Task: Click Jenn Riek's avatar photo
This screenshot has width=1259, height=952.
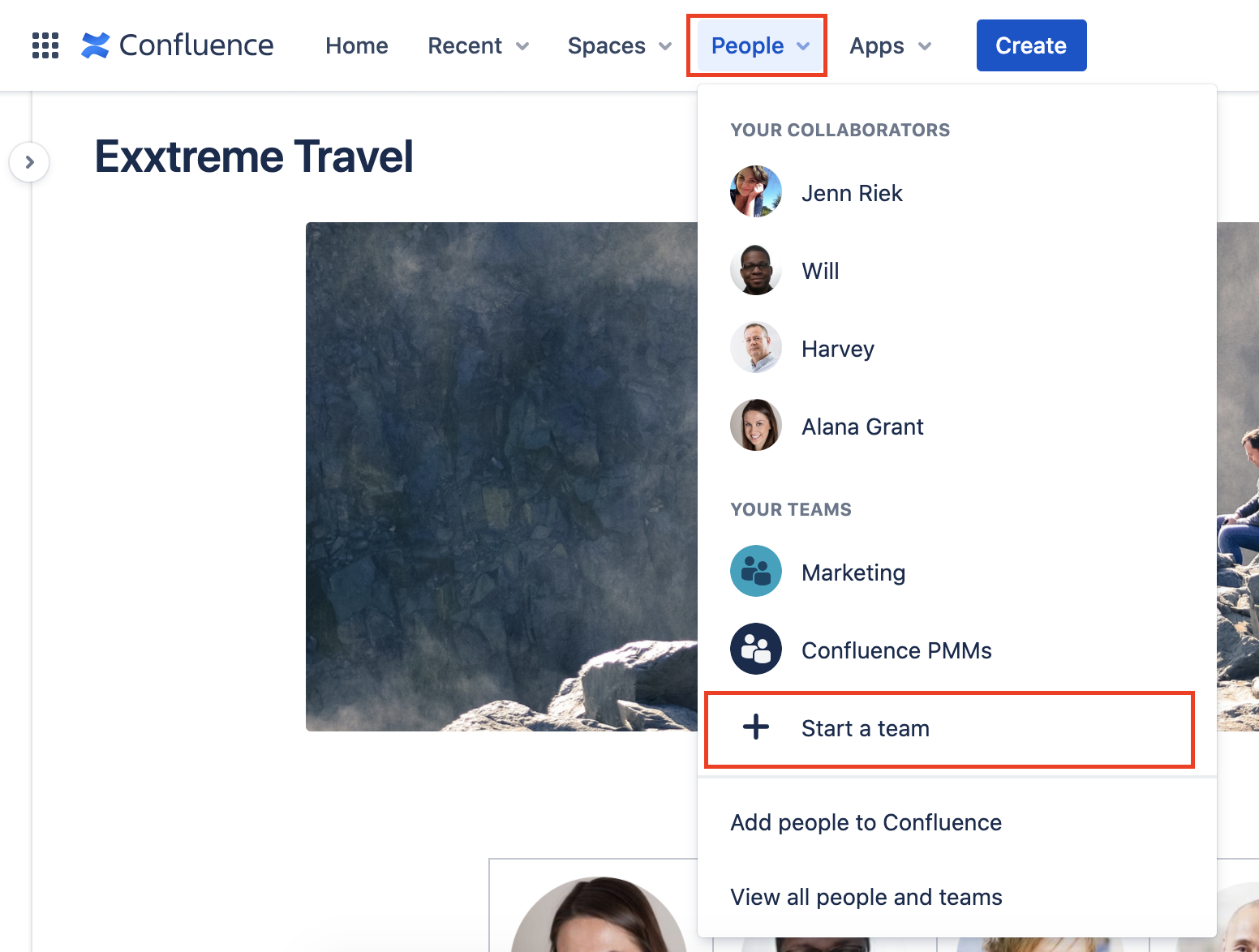Action: click(x=756, y=191)
